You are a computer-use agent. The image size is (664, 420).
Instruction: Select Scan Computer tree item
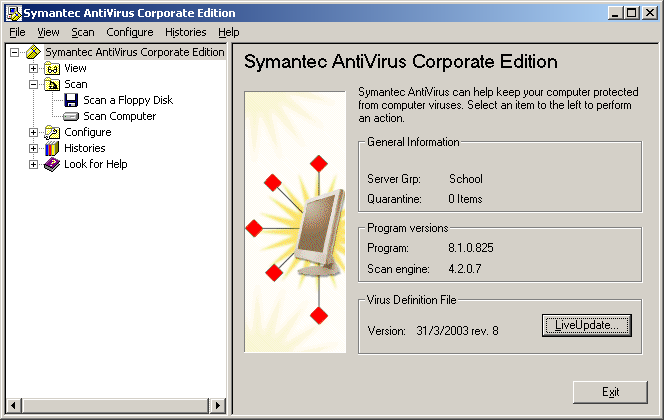pyautogui.click(x=119, y=116)
